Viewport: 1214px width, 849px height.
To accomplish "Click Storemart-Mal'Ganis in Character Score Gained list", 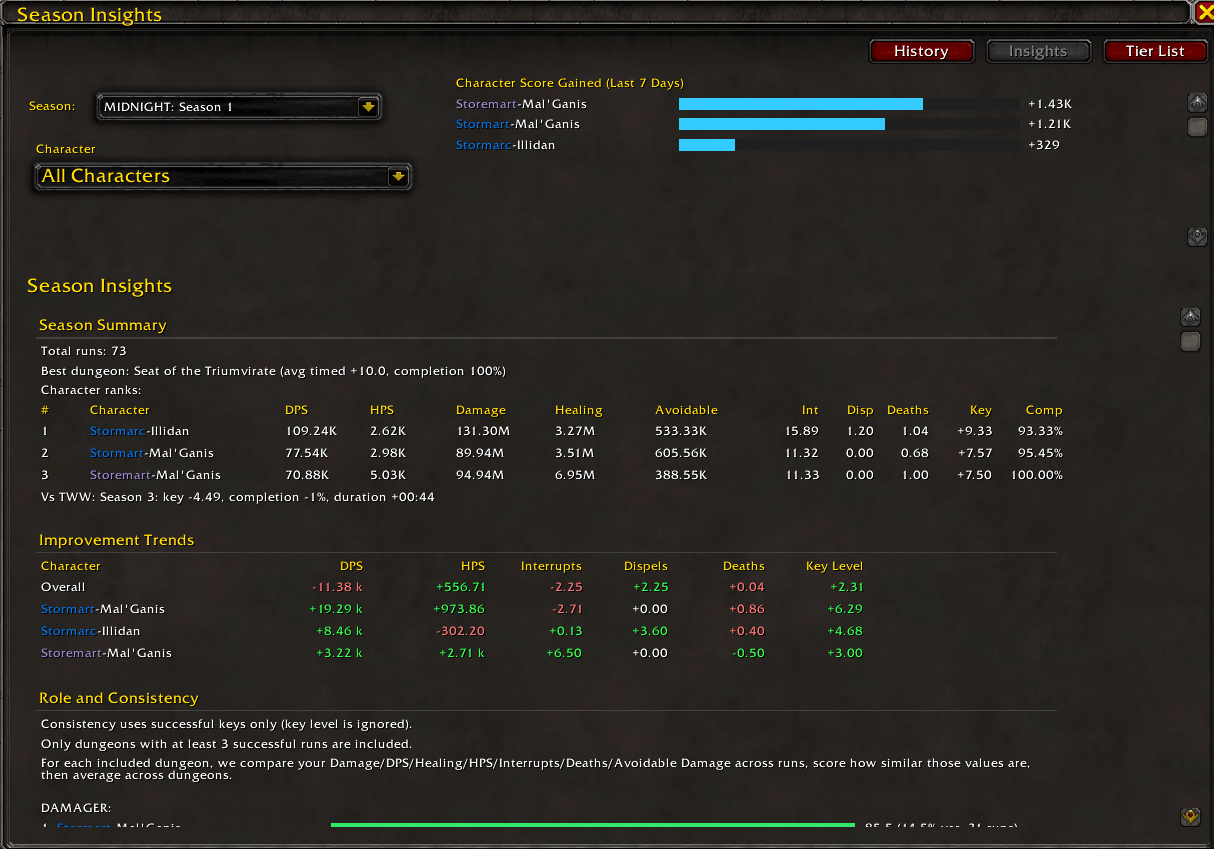I will (521, 104).
